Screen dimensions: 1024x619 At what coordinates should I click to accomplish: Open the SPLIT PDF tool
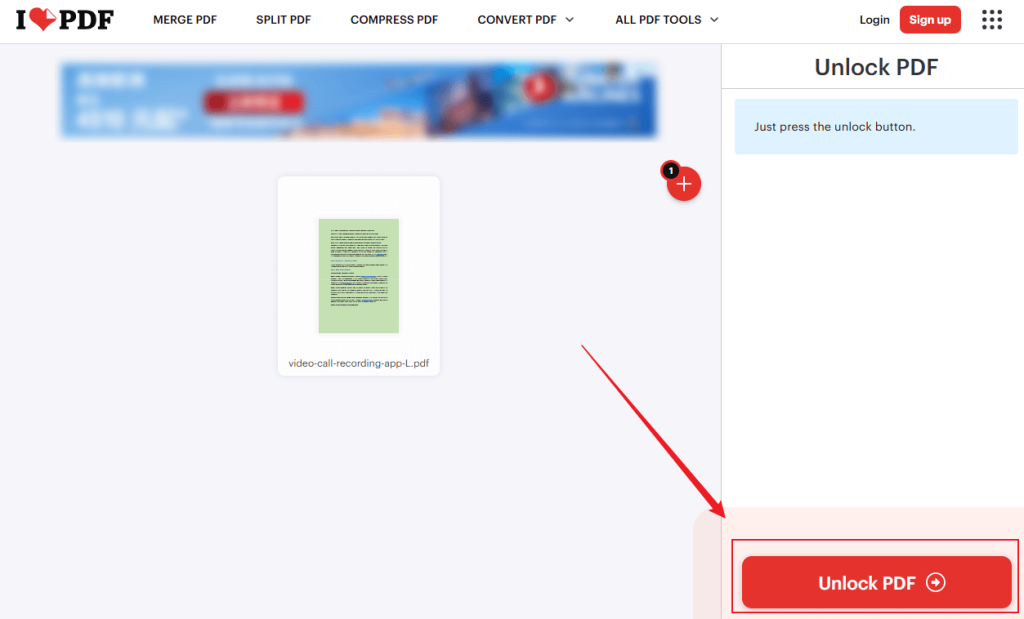(283, 19)
